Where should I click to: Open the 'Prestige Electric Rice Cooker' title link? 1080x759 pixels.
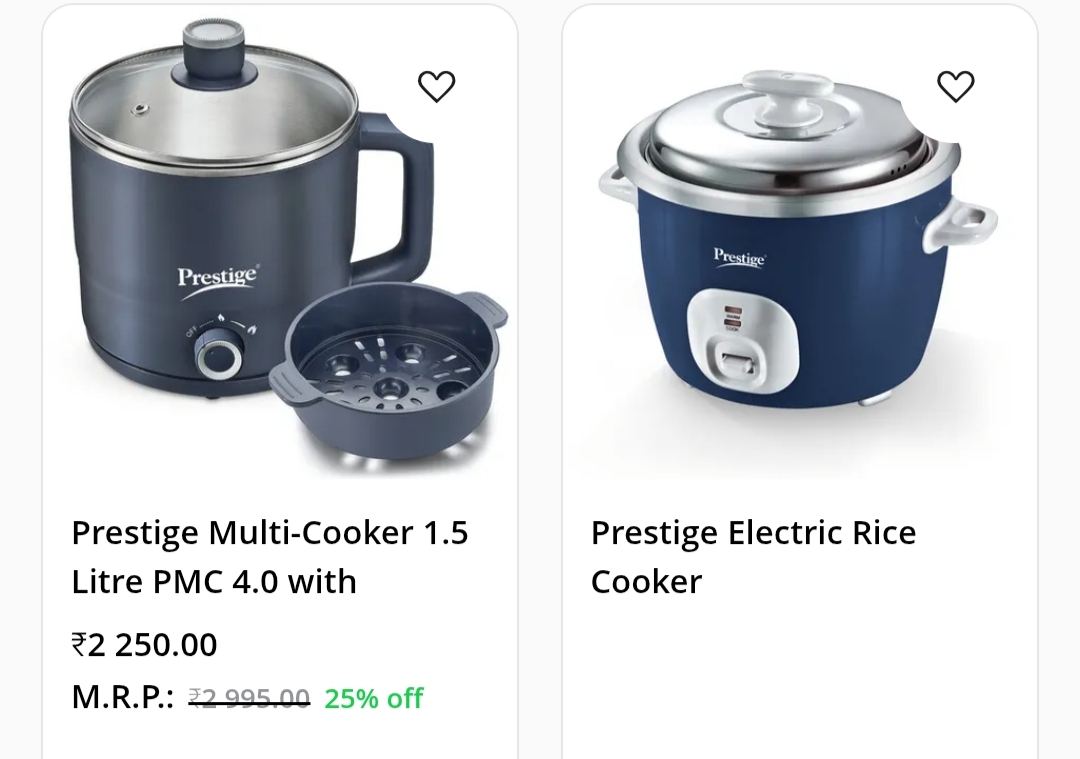click(754, 557)
